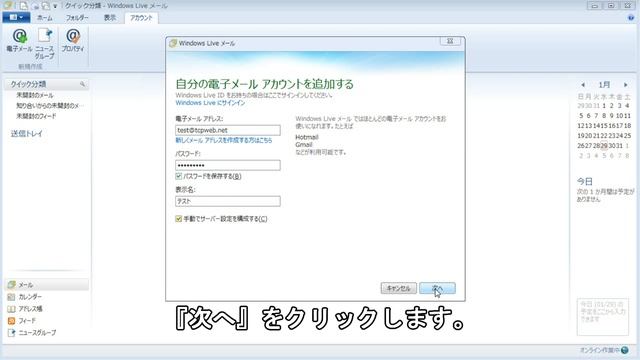This screenshot has width=640, height=360.
Task: Toggle パスワードを保存する checkbox
Action: [x=179, y=176]
